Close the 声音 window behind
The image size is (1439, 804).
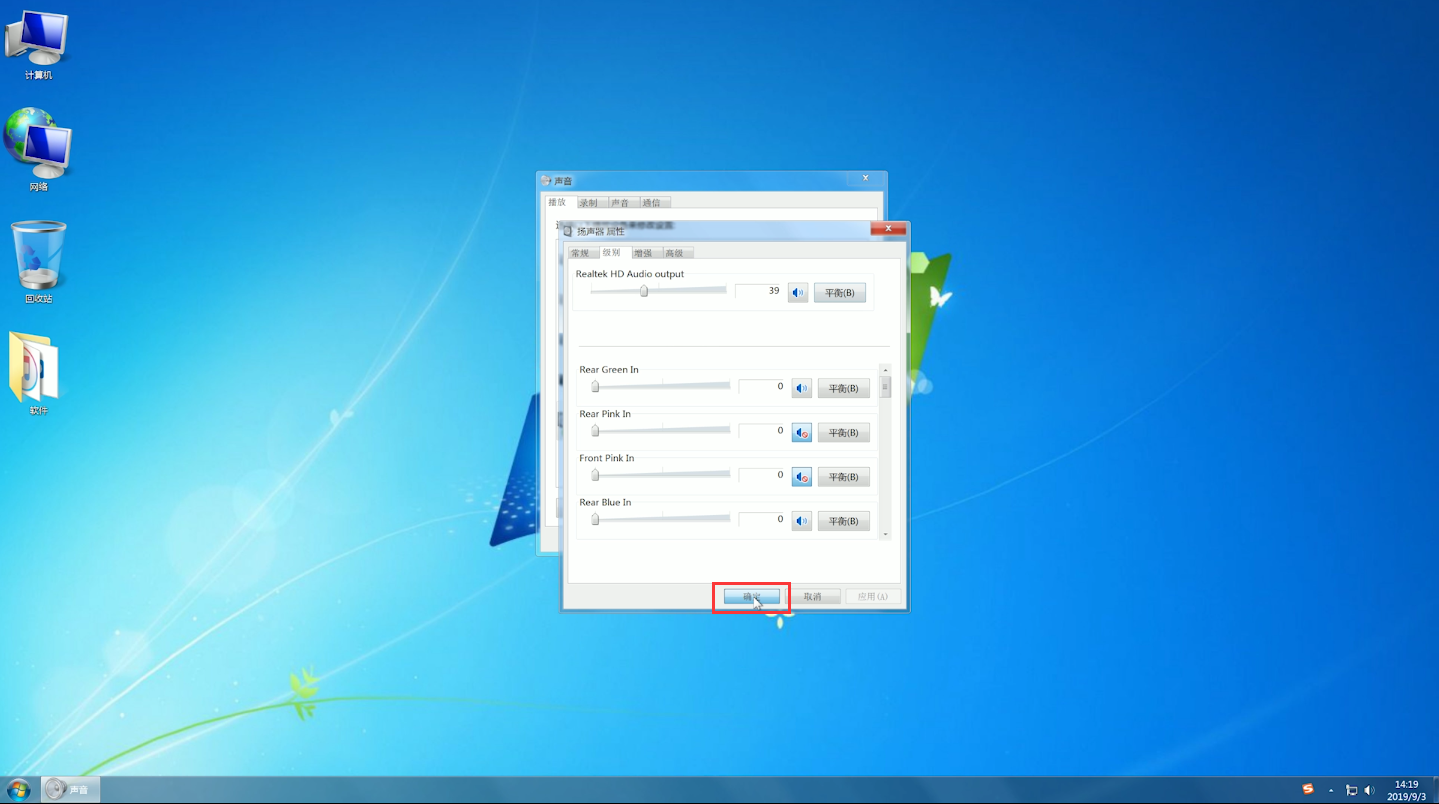(x=866, y=178)
